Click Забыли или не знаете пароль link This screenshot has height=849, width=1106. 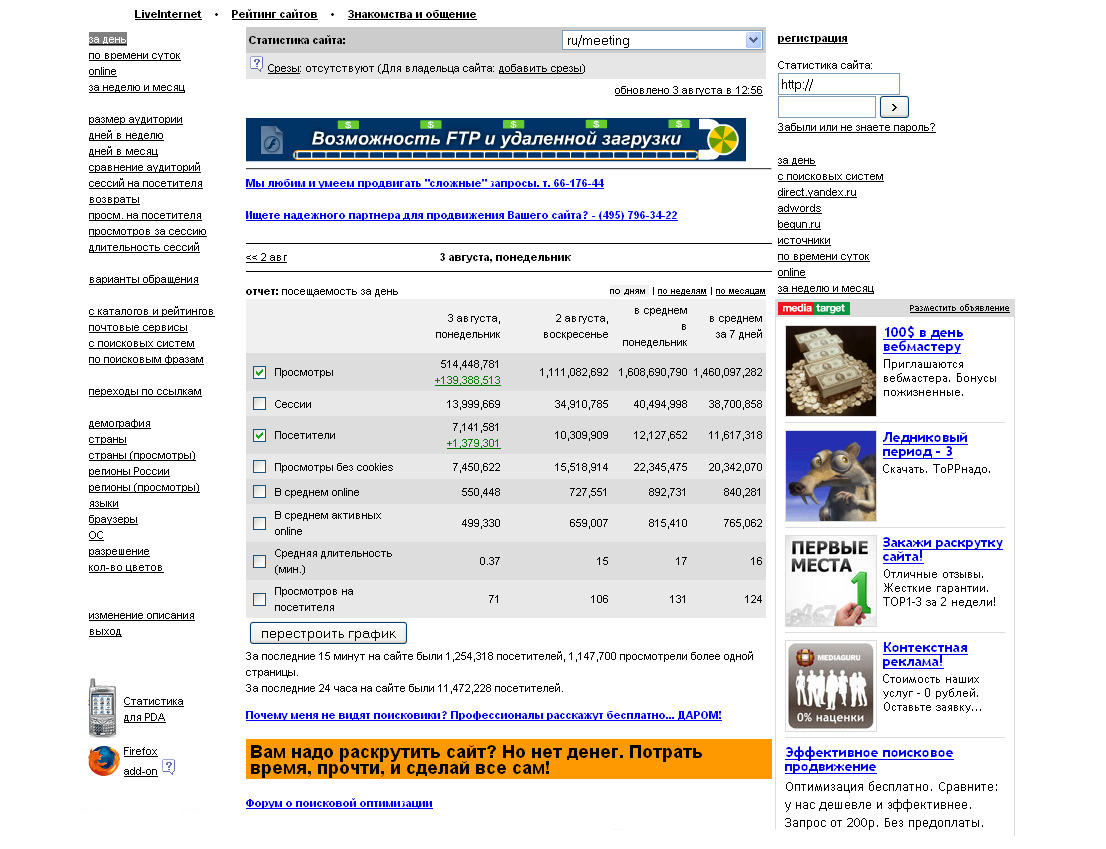click(x=856, y=128)
